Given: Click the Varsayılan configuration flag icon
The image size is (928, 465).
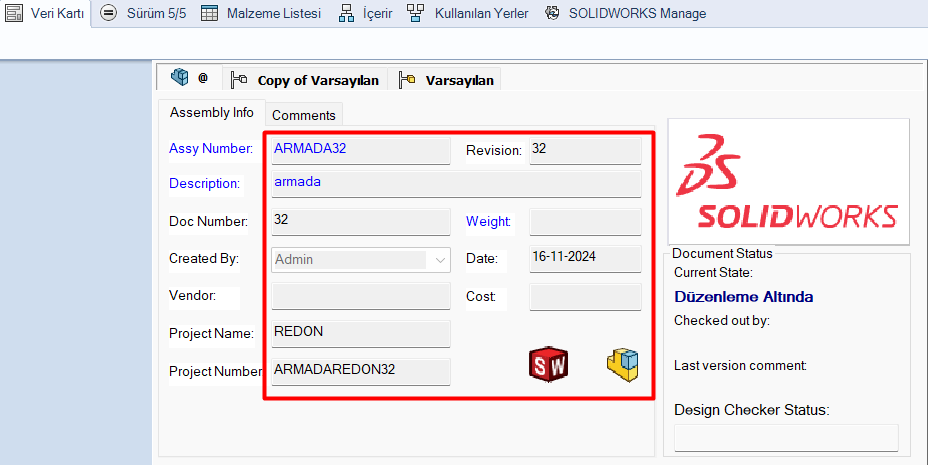Looking at the screenshot, I should coord(407,79).
